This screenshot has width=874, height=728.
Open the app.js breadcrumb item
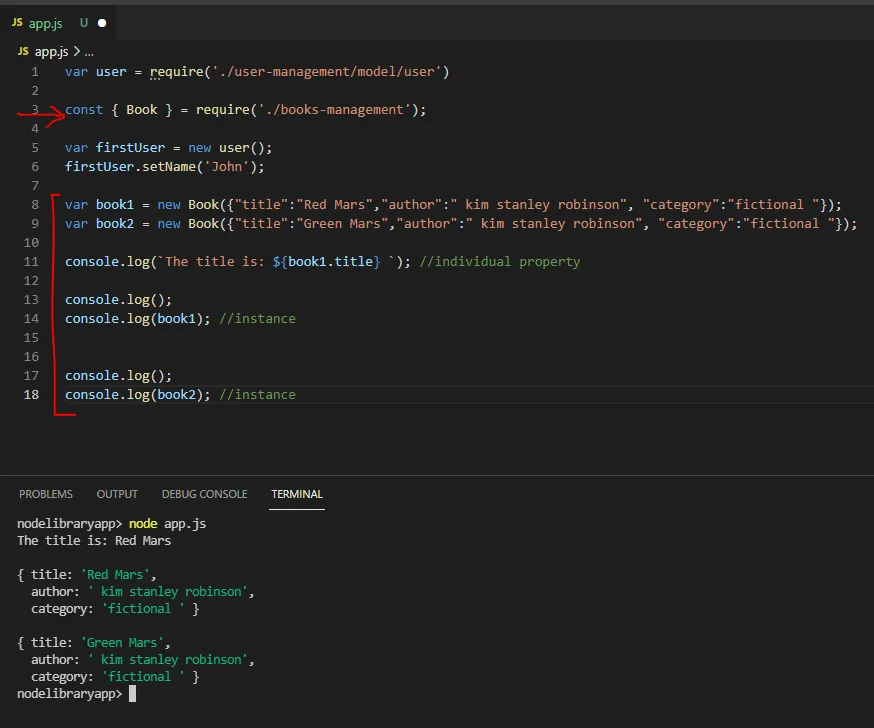pos(52,51)
